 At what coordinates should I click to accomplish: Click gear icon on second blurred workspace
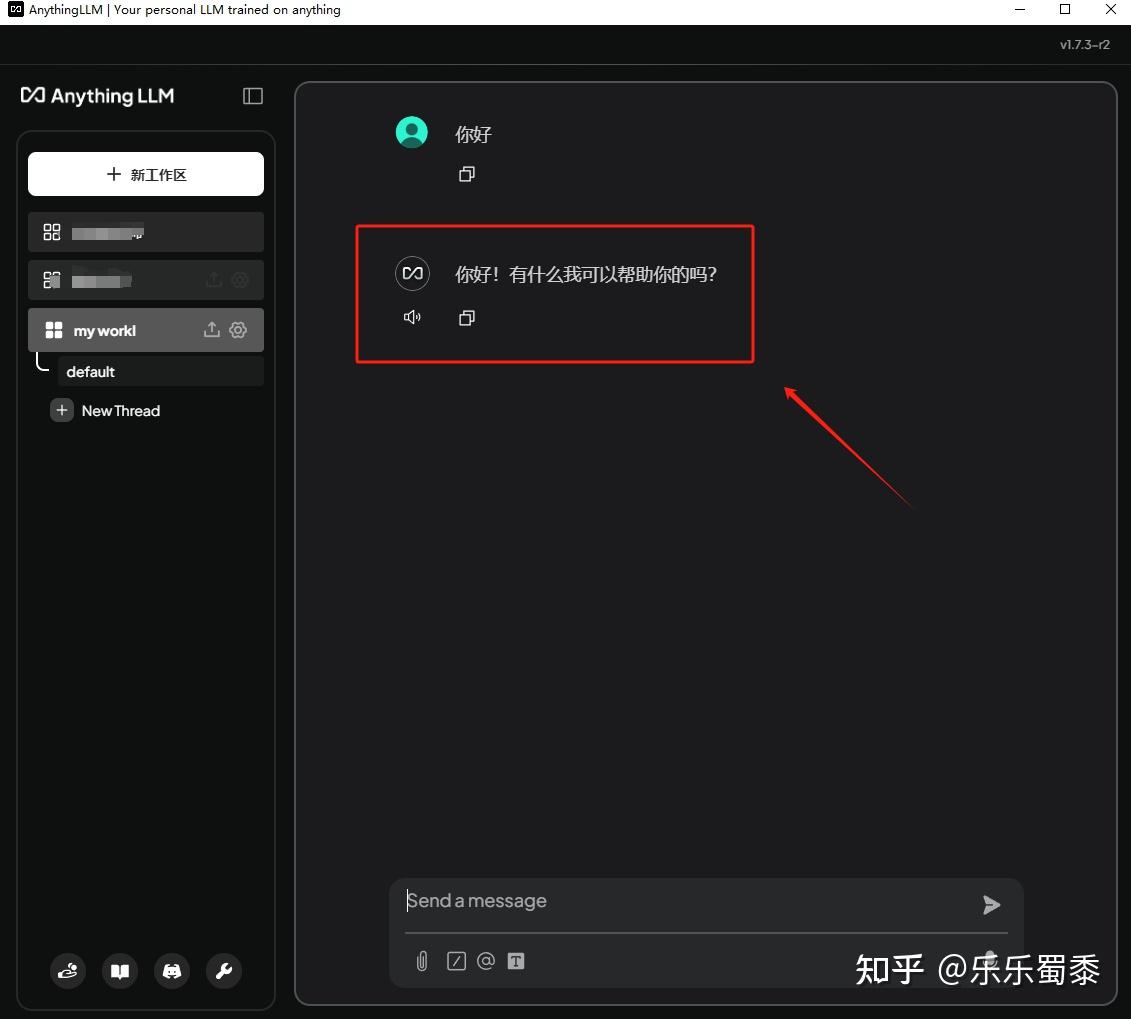click(240, 280)
